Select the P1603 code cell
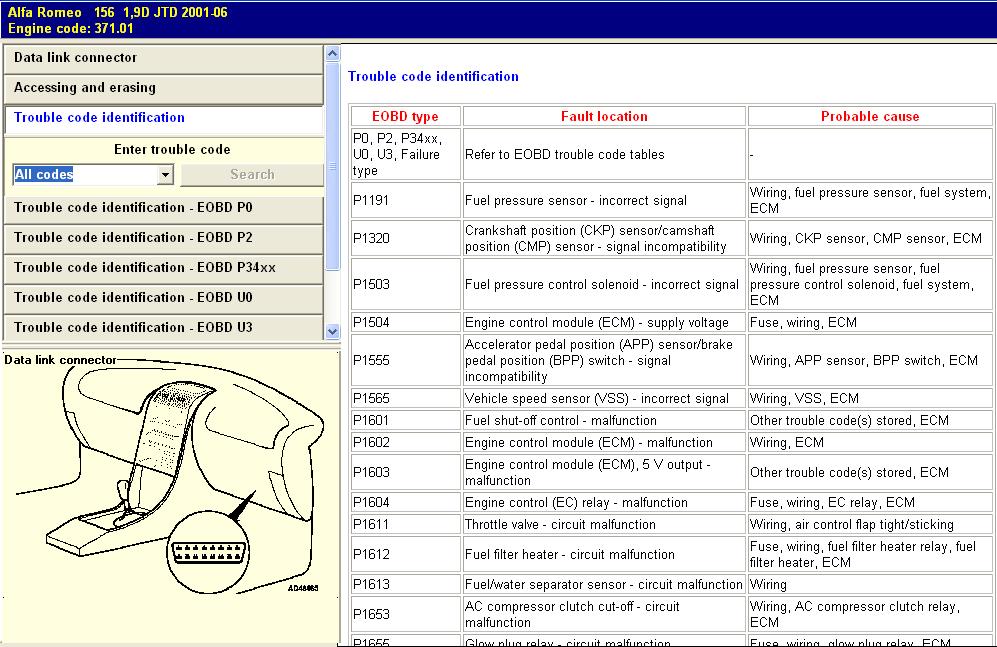This screenshot has width=997, height=647. [405, 472]
